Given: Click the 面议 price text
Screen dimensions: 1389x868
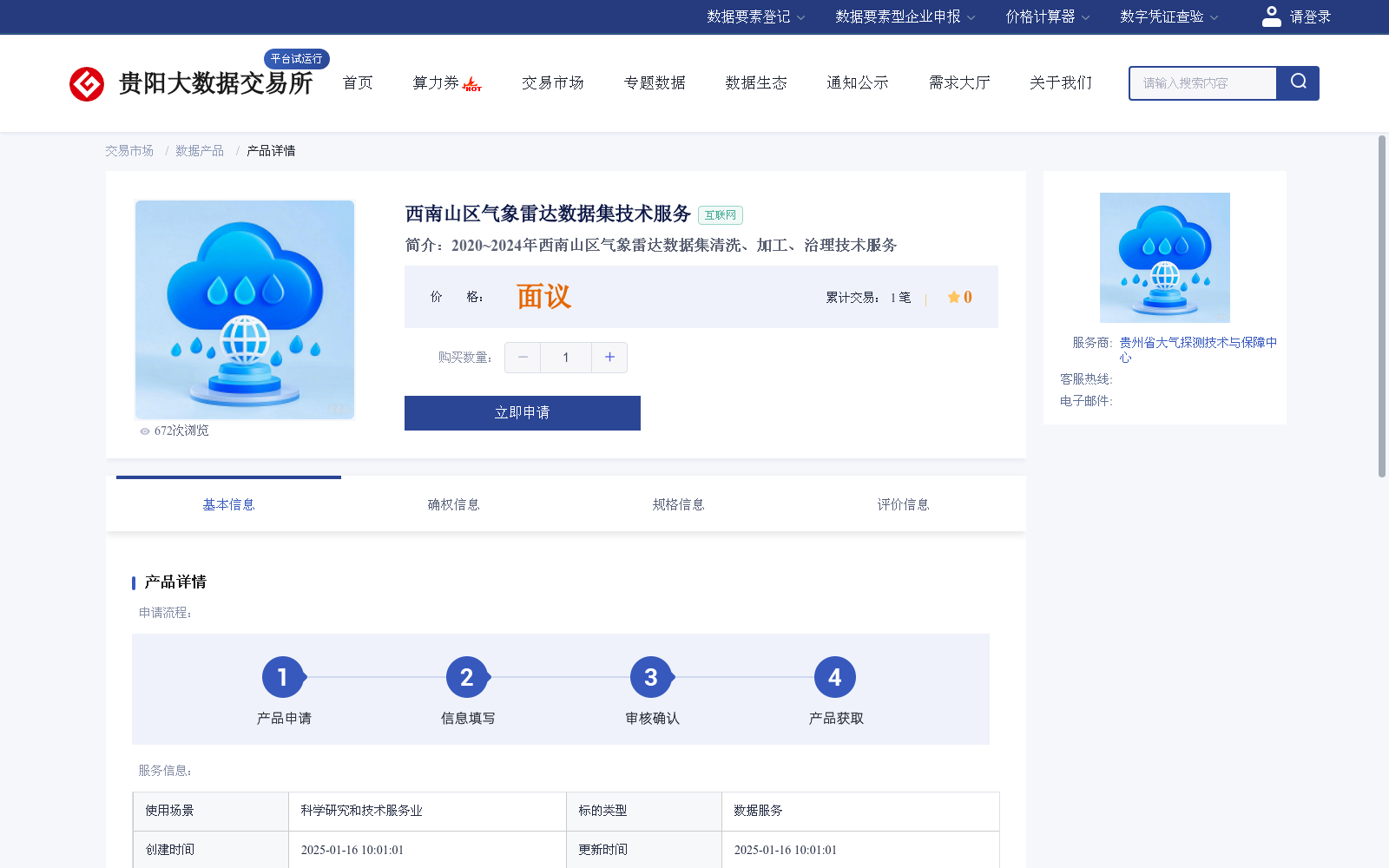Looking at the screenshot, I should click(x=543, y=297).
